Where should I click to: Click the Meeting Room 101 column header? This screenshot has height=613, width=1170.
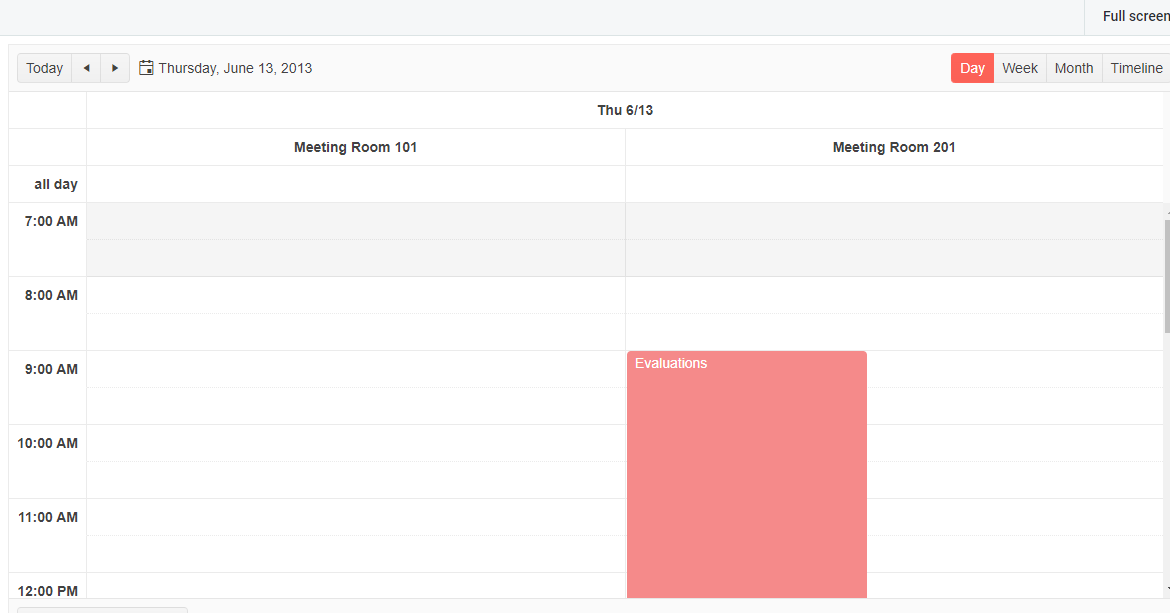point(355,147)
